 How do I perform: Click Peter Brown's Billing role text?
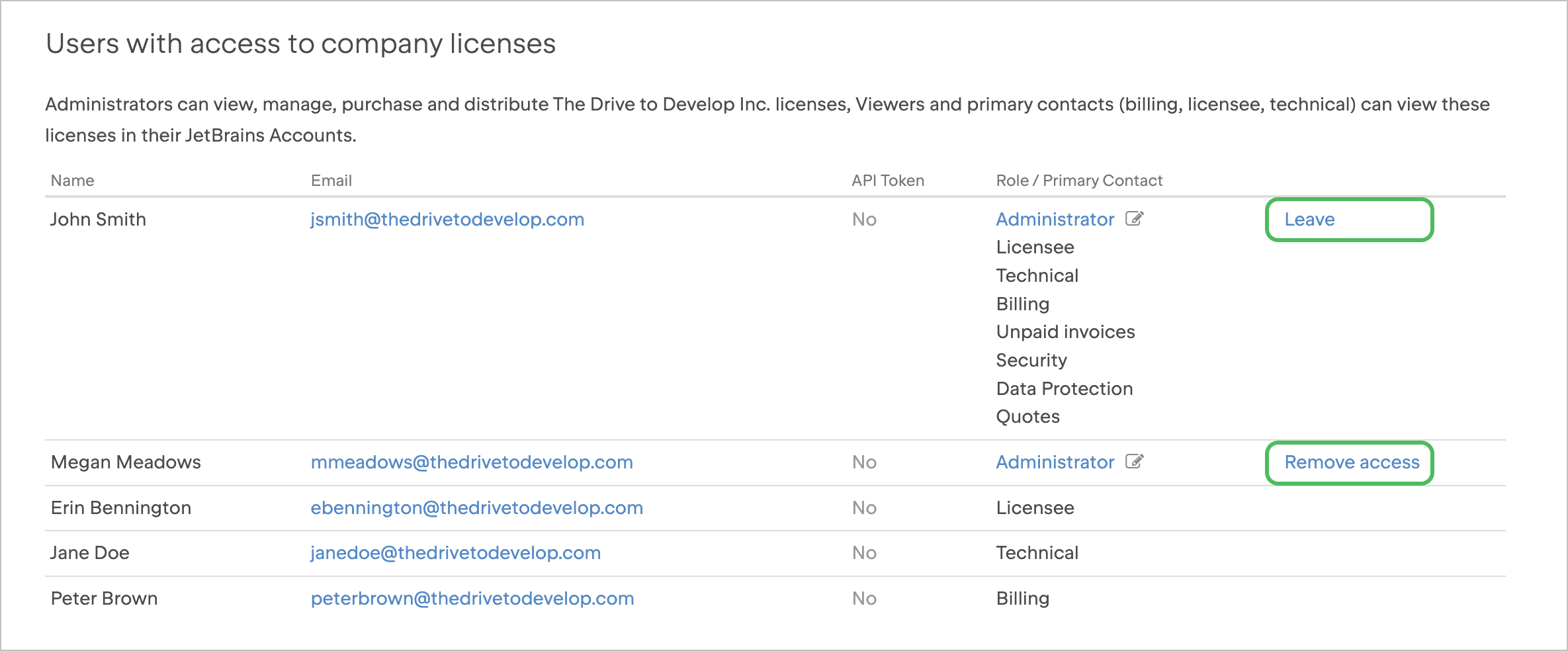point(1022,599)
